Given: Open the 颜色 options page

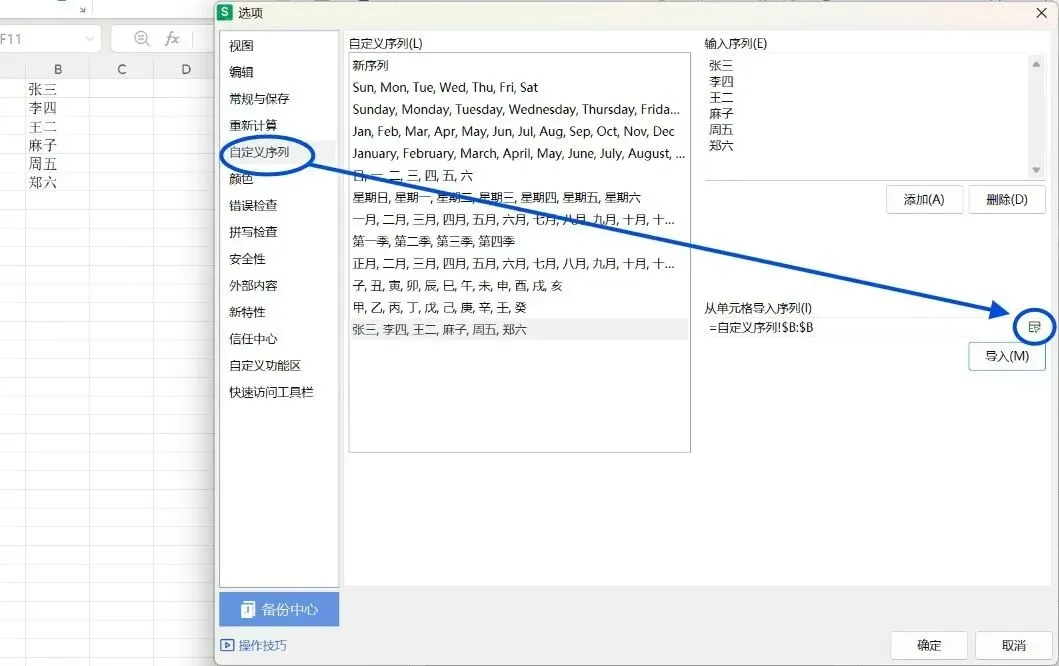Looking at the screenshot, I should [241, 179].
